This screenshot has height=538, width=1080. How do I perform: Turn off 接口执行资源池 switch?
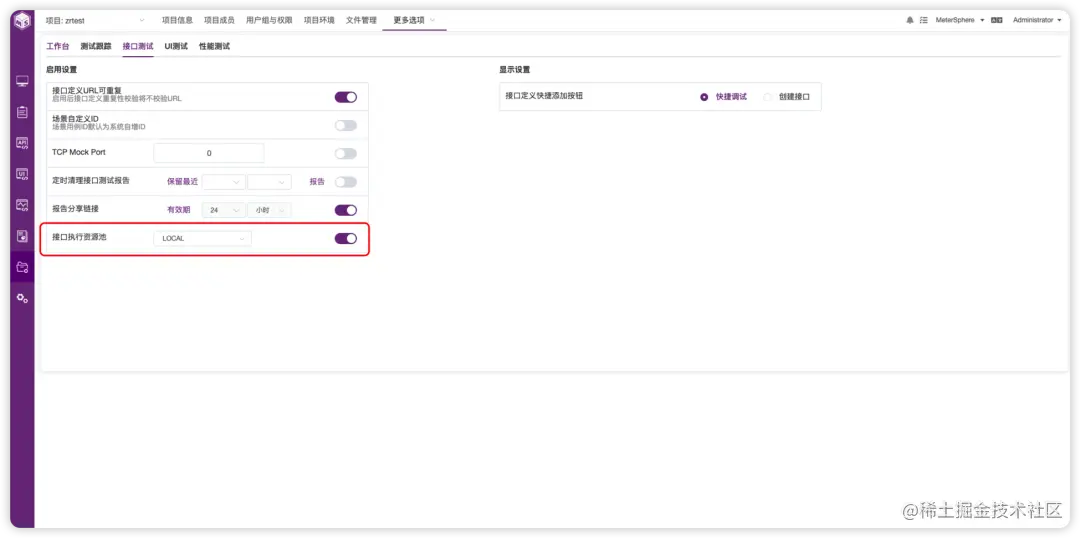coord(346,238)
